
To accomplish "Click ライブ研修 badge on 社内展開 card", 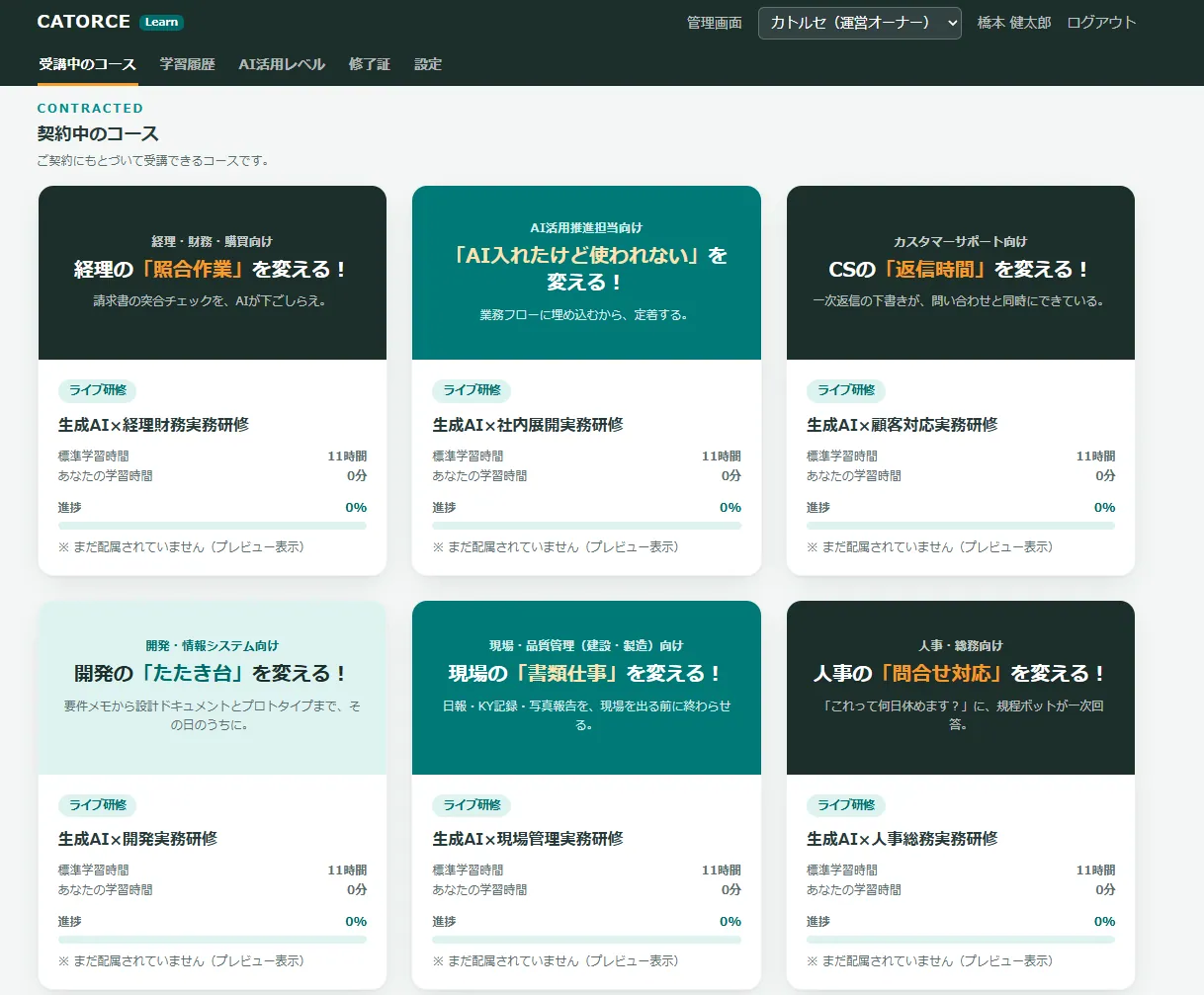I will pyautogui.click(x=472, y=390).
